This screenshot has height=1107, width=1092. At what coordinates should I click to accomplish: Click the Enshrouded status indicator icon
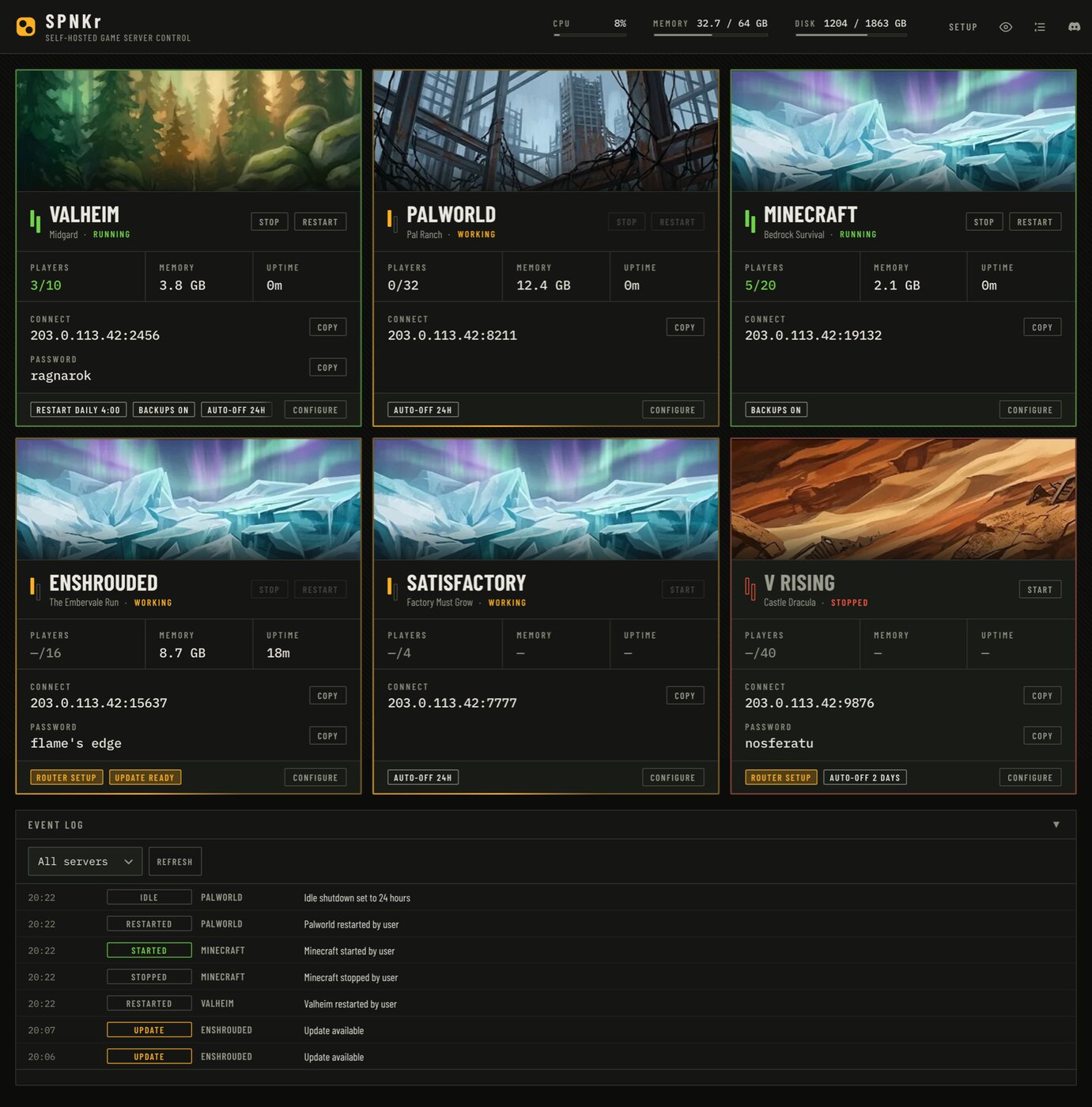(35, 588)
